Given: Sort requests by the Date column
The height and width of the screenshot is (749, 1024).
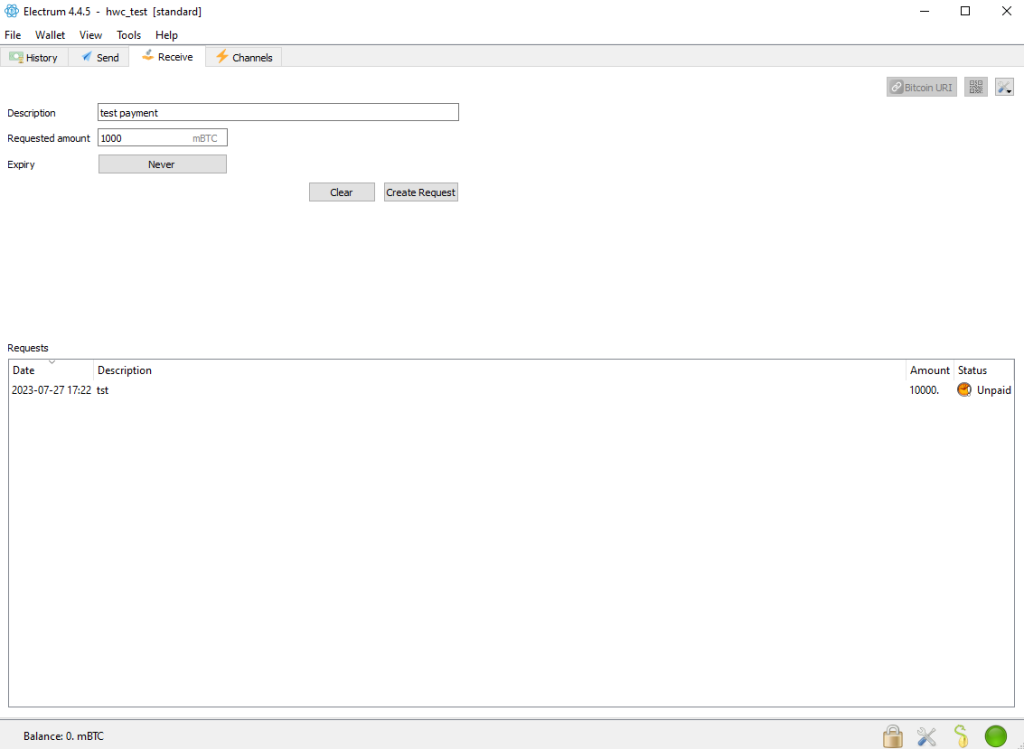Looking at the screenshot, I should pos(51,370).
